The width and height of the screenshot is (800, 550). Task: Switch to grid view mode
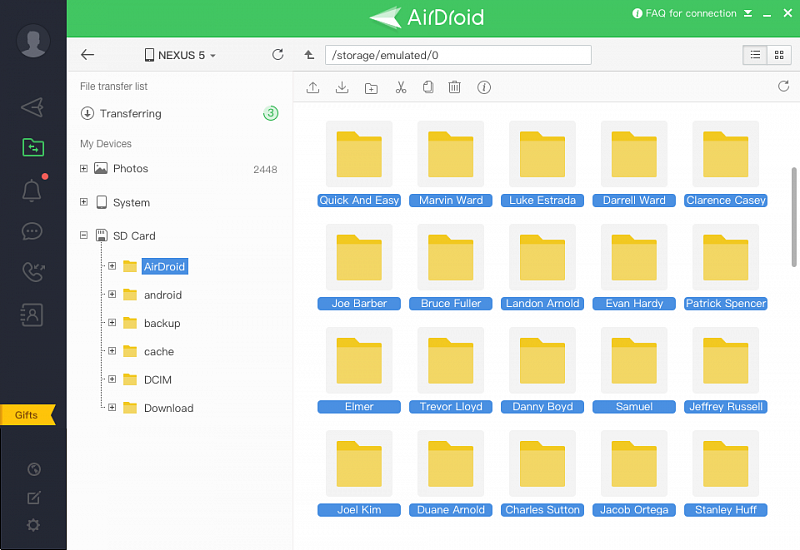click(779, 55)
